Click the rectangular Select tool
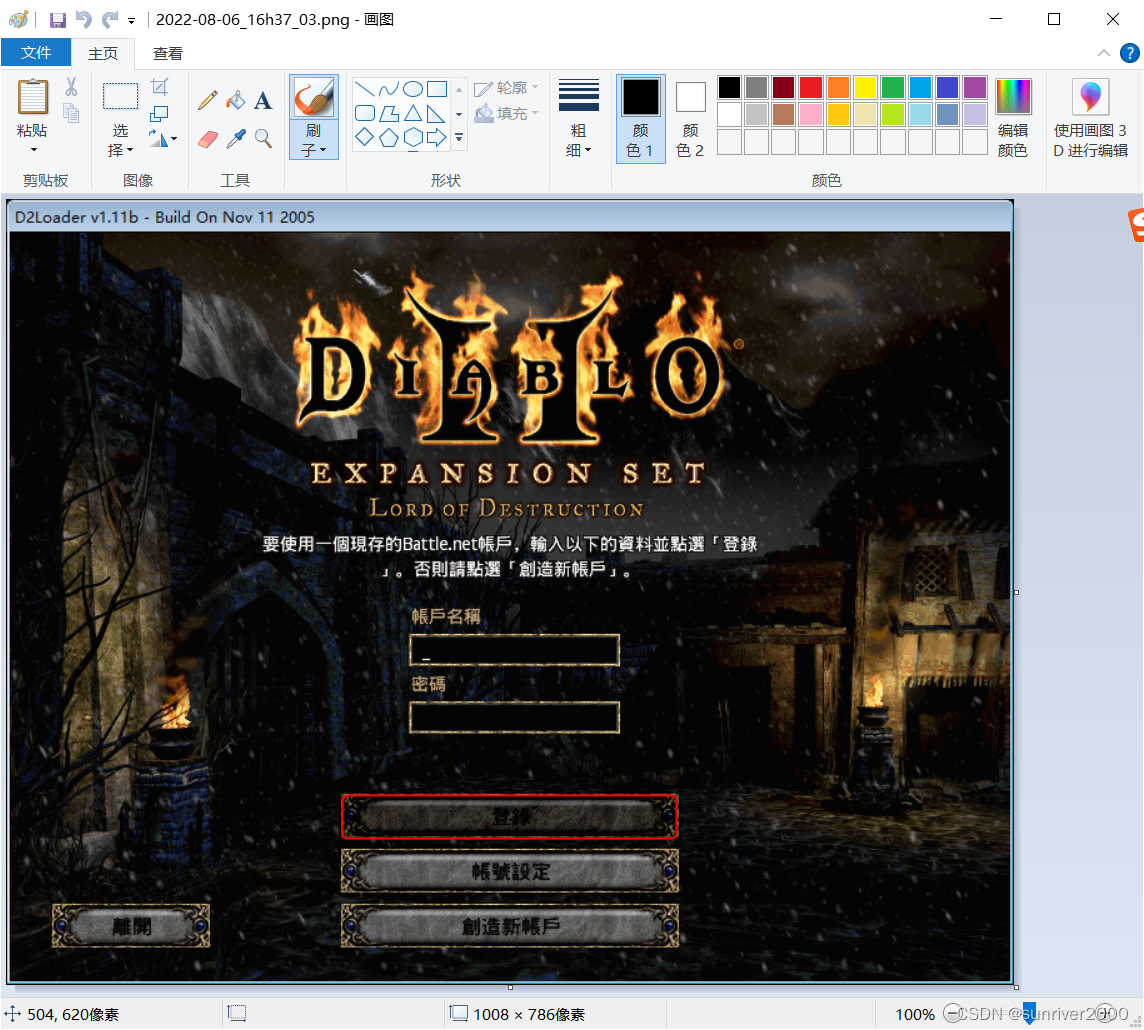Image resolution: width=1144 pixels, height=1030 pixels. (120, 96)
